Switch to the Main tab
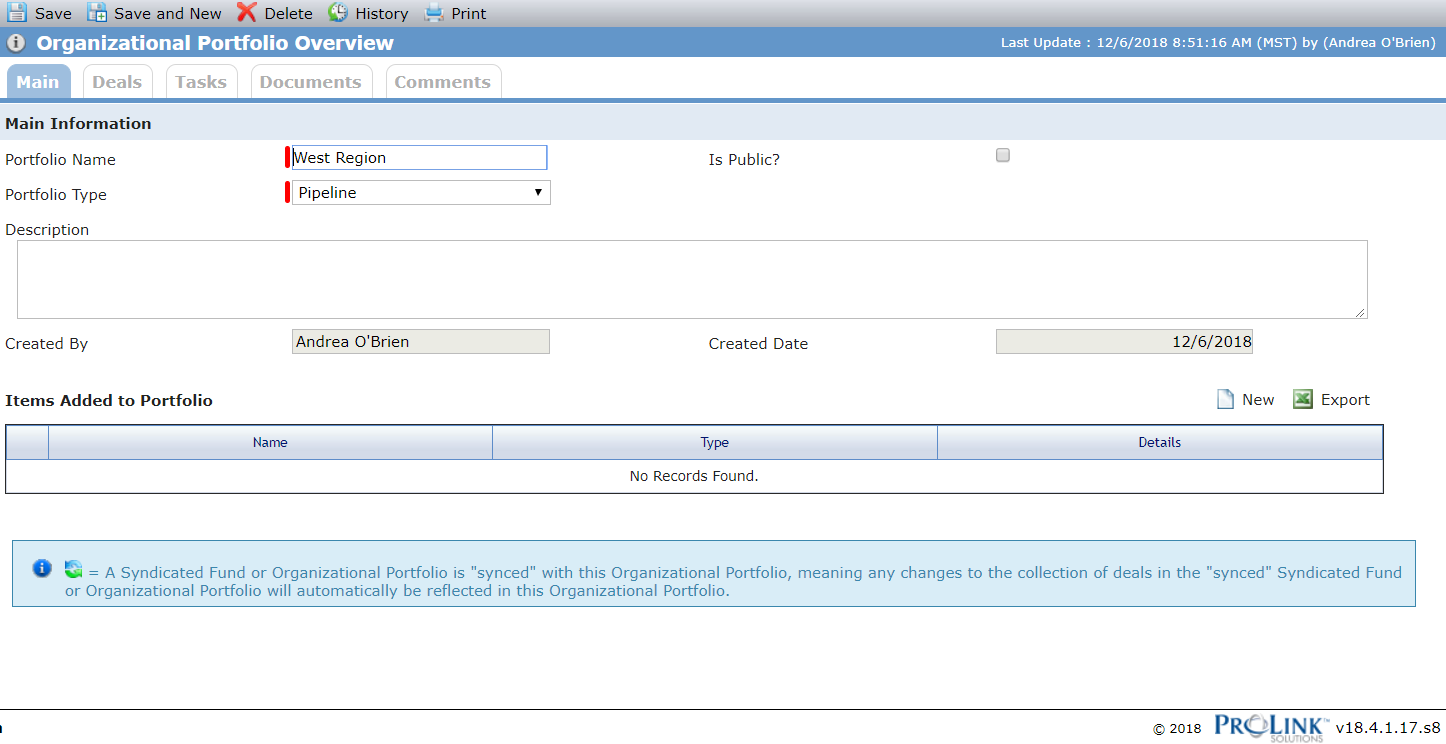Screen dimensions: 1446x744 [38, 82]
